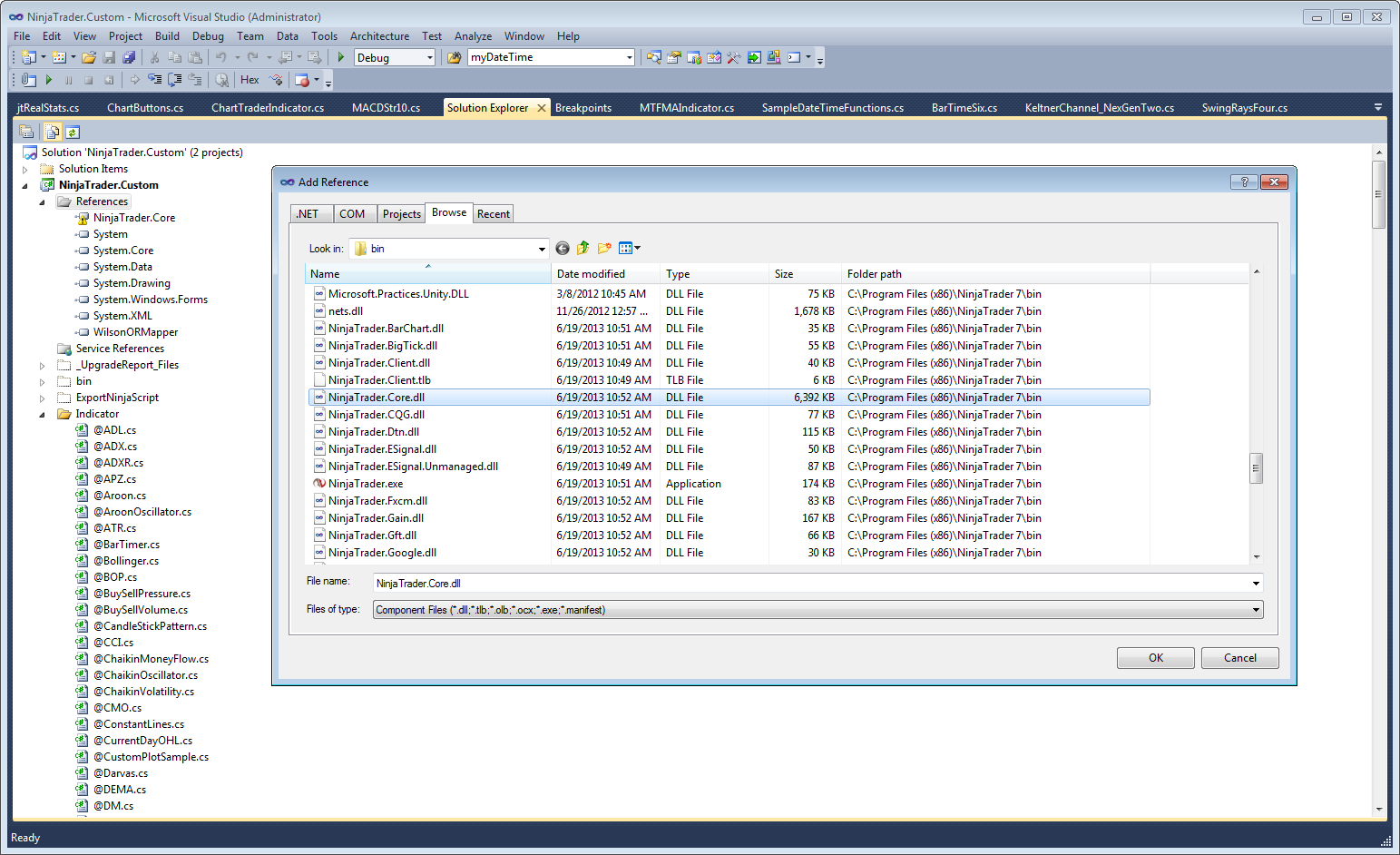Viewport: 1400px width, 855px height.
Task: Open the Look in folder dropdown
Action: [542, 249]
